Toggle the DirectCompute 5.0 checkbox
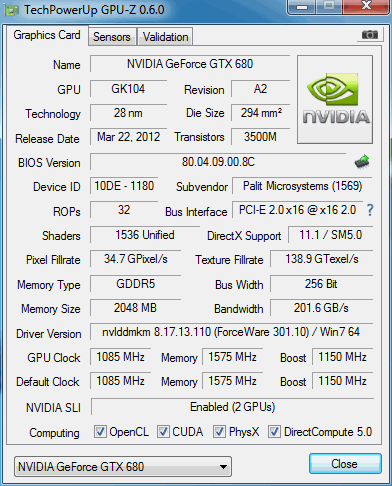 point(274,432)
